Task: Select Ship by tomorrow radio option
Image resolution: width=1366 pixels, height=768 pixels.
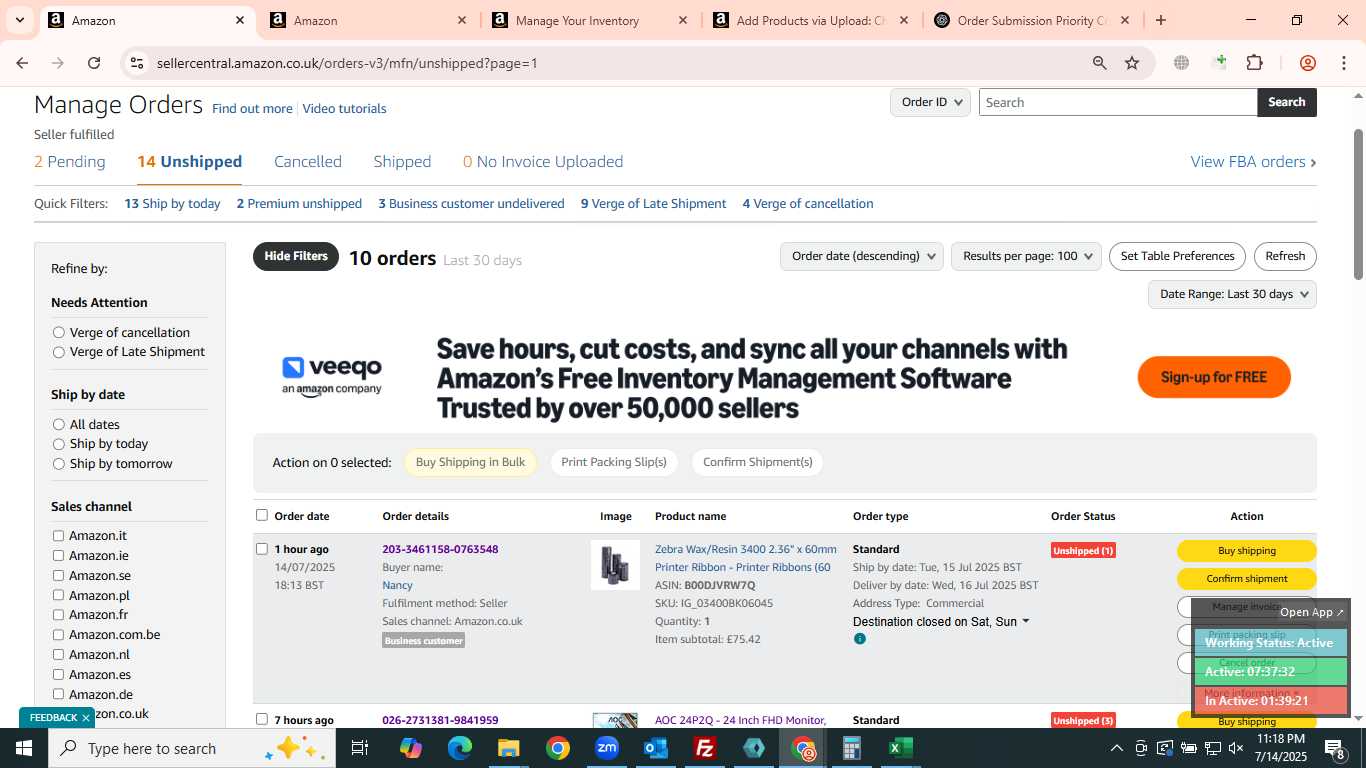Action: [x=59, y=464]
